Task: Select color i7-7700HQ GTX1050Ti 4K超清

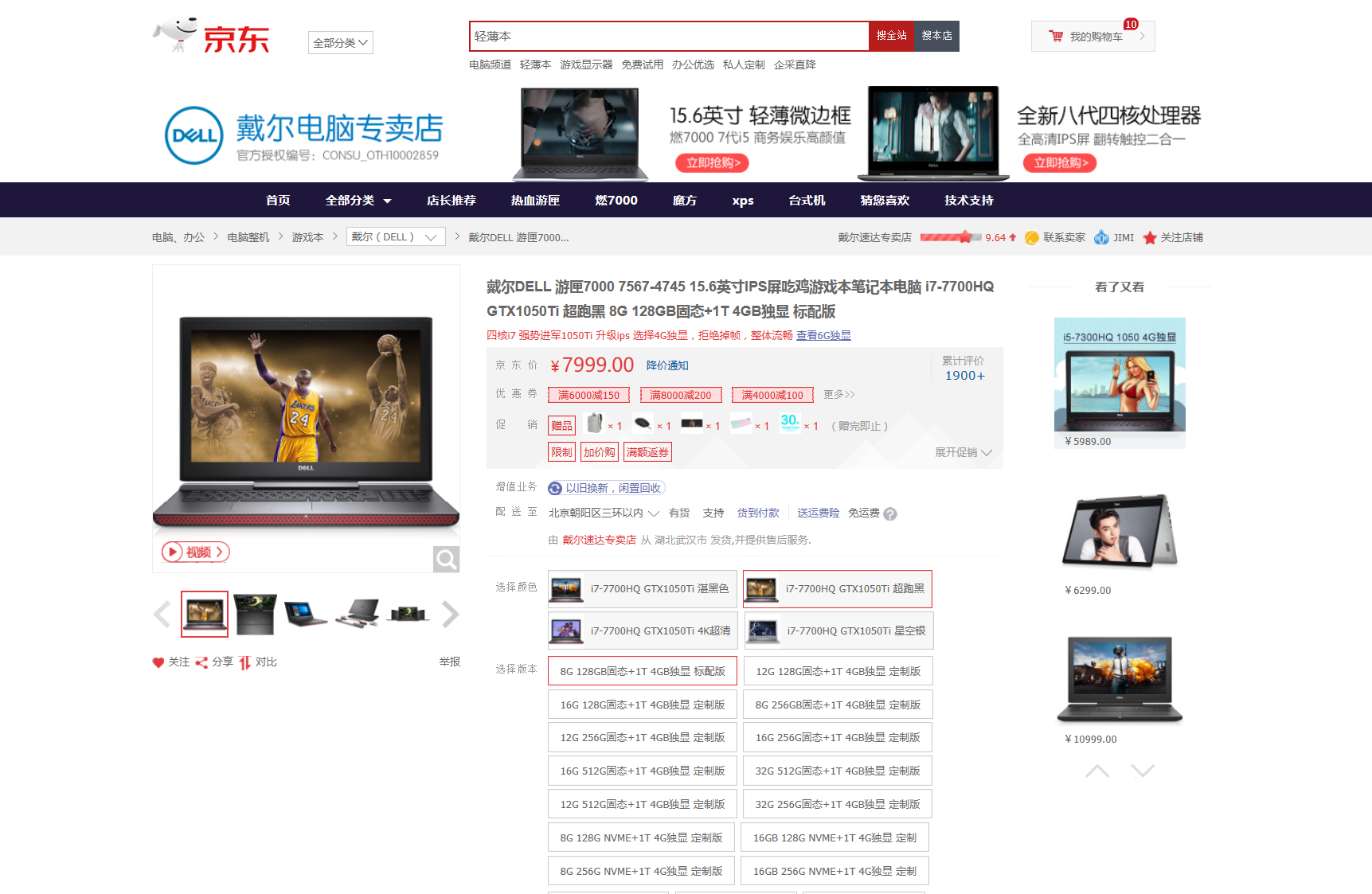Action: (643, 630)
